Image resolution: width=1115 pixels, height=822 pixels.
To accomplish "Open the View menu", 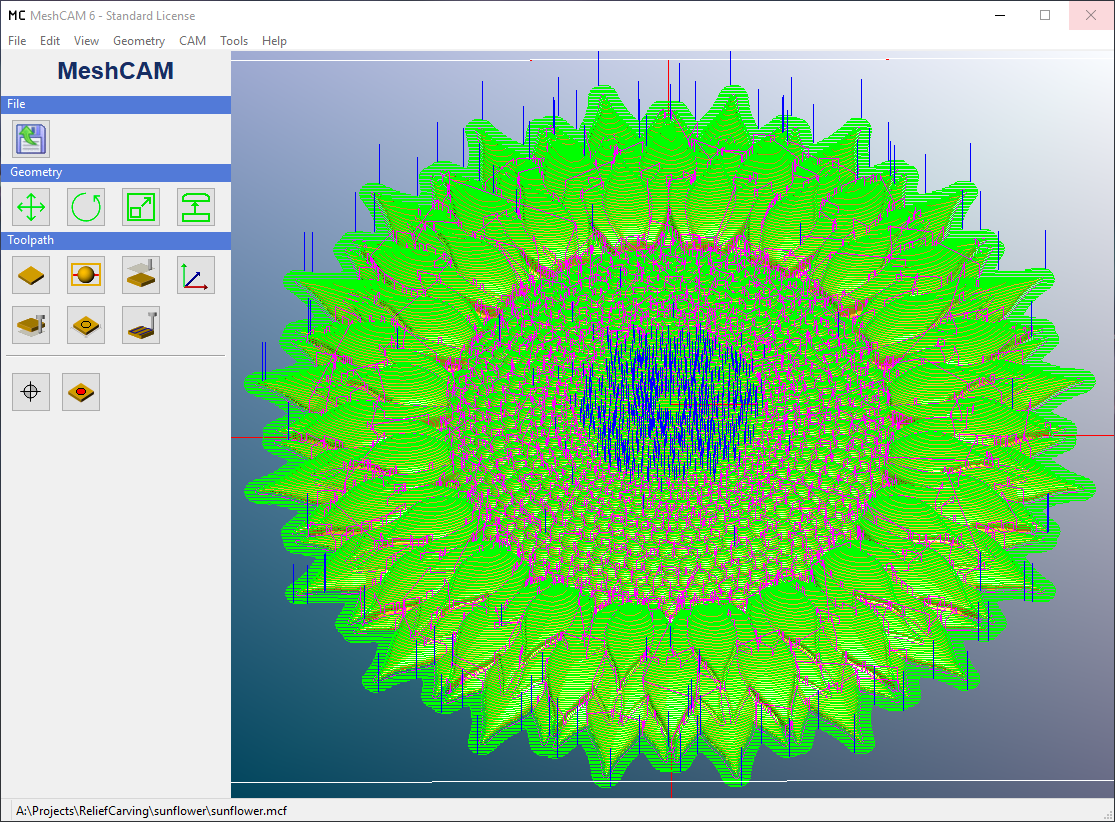I will point(86,41).
